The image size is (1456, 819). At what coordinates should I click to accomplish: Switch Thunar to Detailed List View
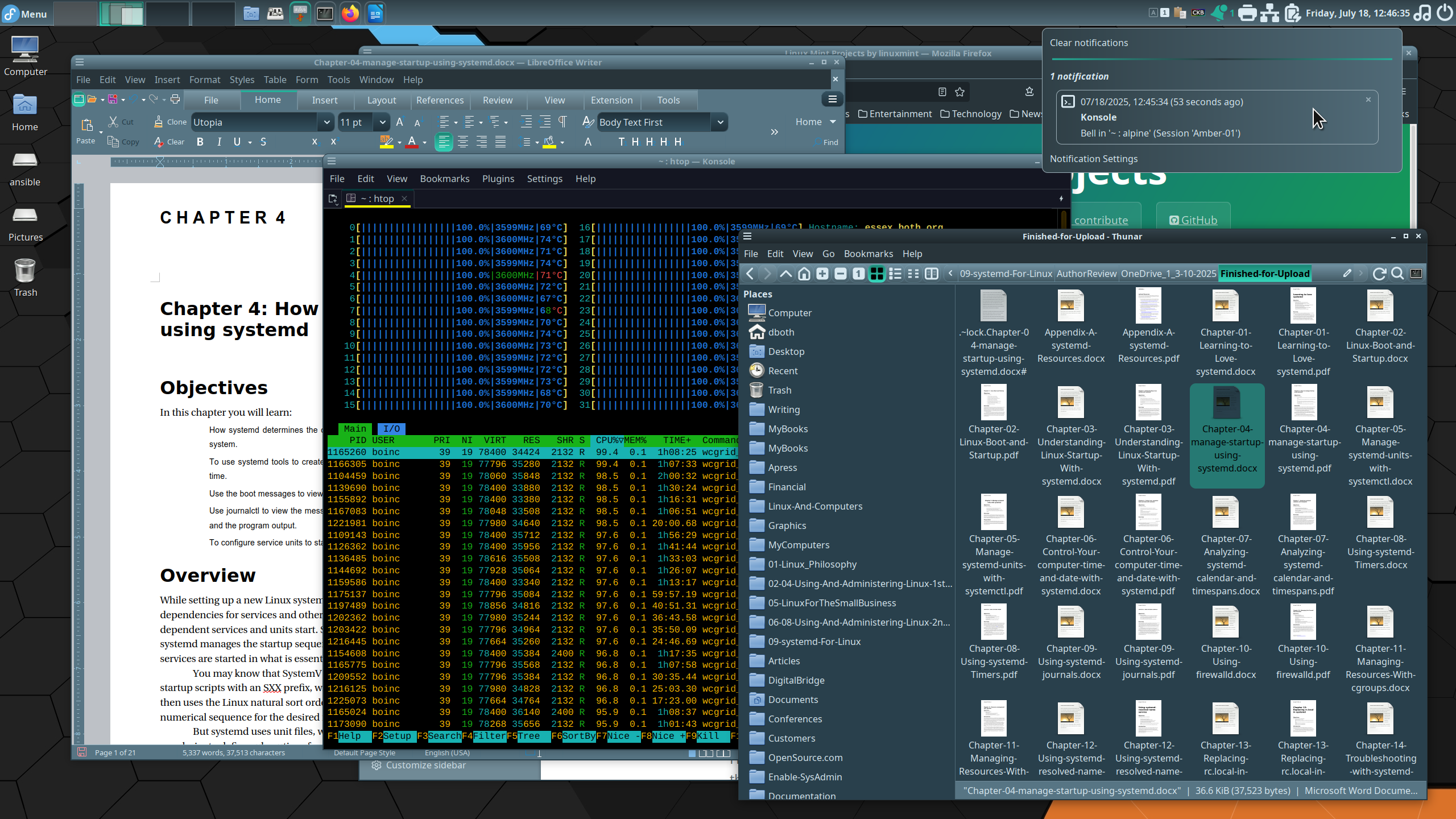[895, 274]
